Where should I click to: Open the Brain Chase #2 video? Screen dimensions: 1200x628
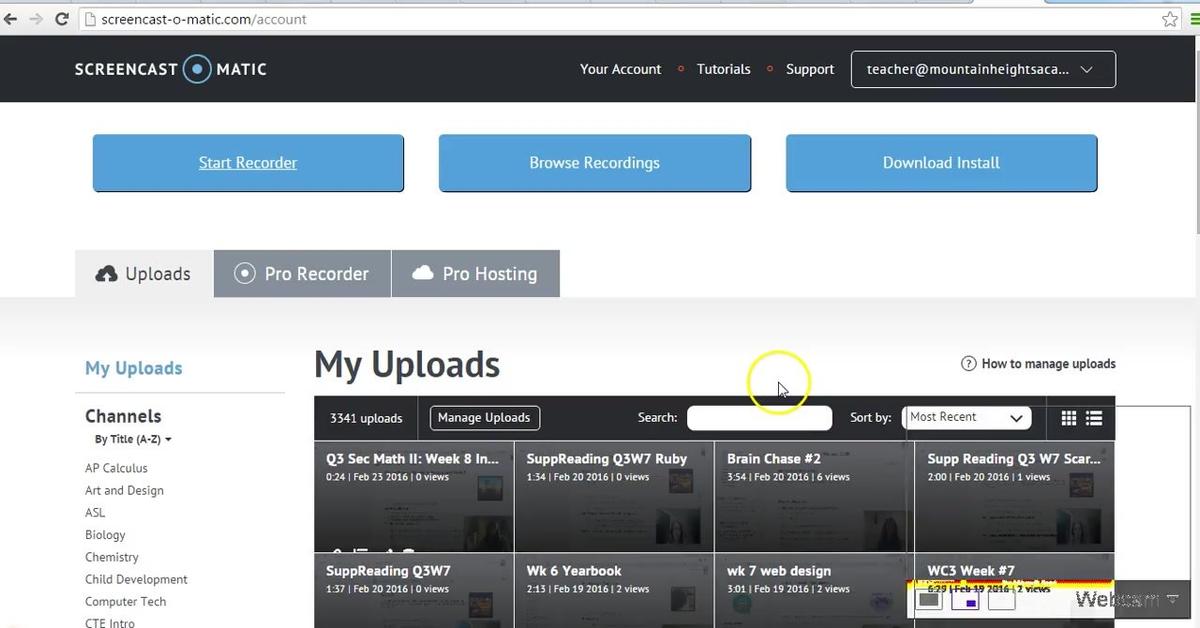pos(814,497)
